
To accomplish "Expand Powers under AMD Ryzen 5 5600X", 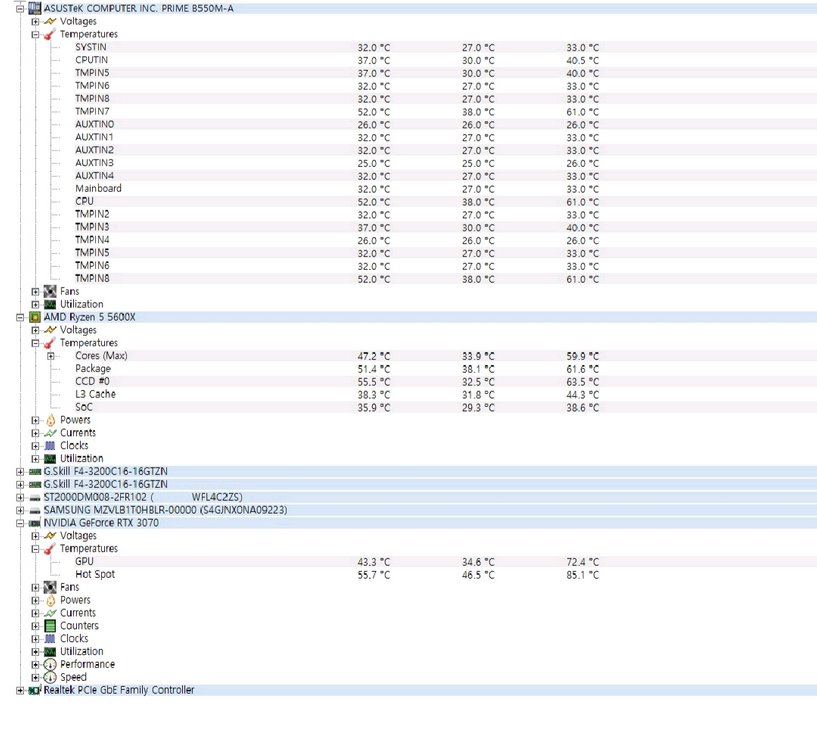I will [35, 421].
